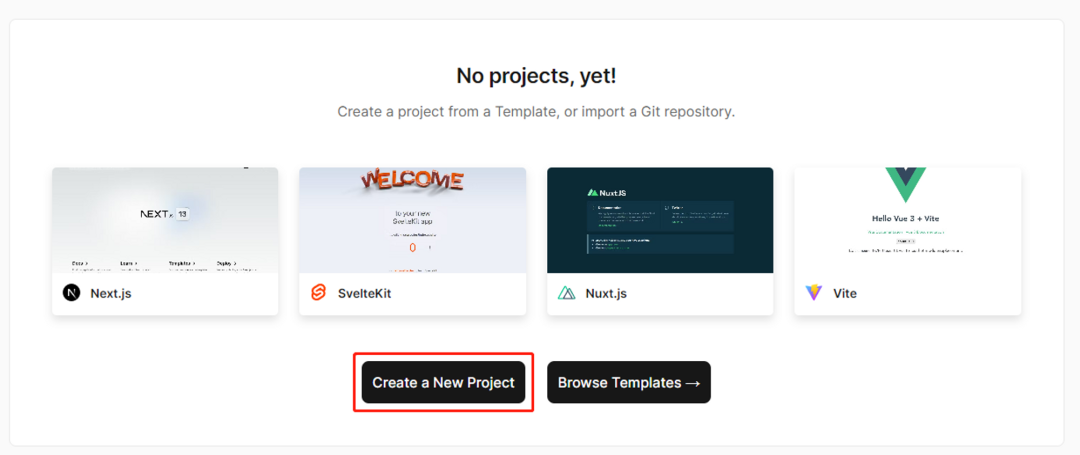This screenshot has width=1080, height=455.
Task: Select the Vite template name
Action: [845, 294]
